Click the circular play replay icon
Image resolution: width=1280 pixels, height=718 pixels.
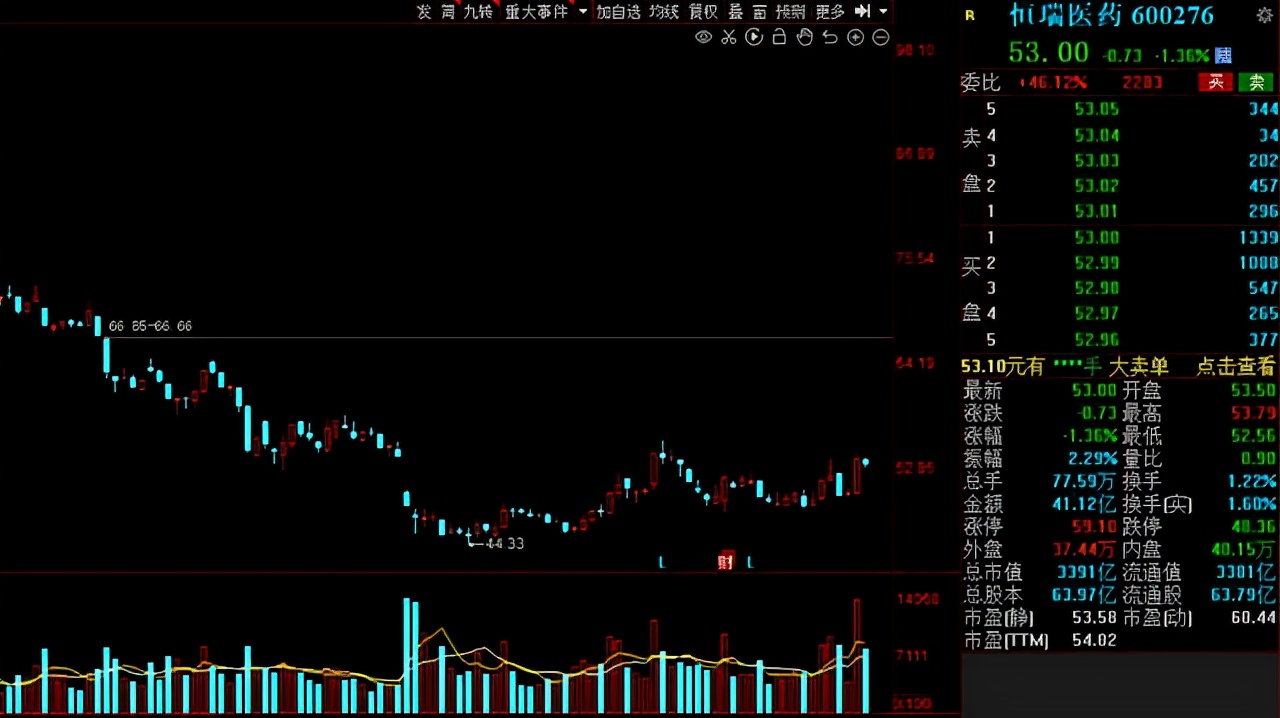click(x=754, y=37)
